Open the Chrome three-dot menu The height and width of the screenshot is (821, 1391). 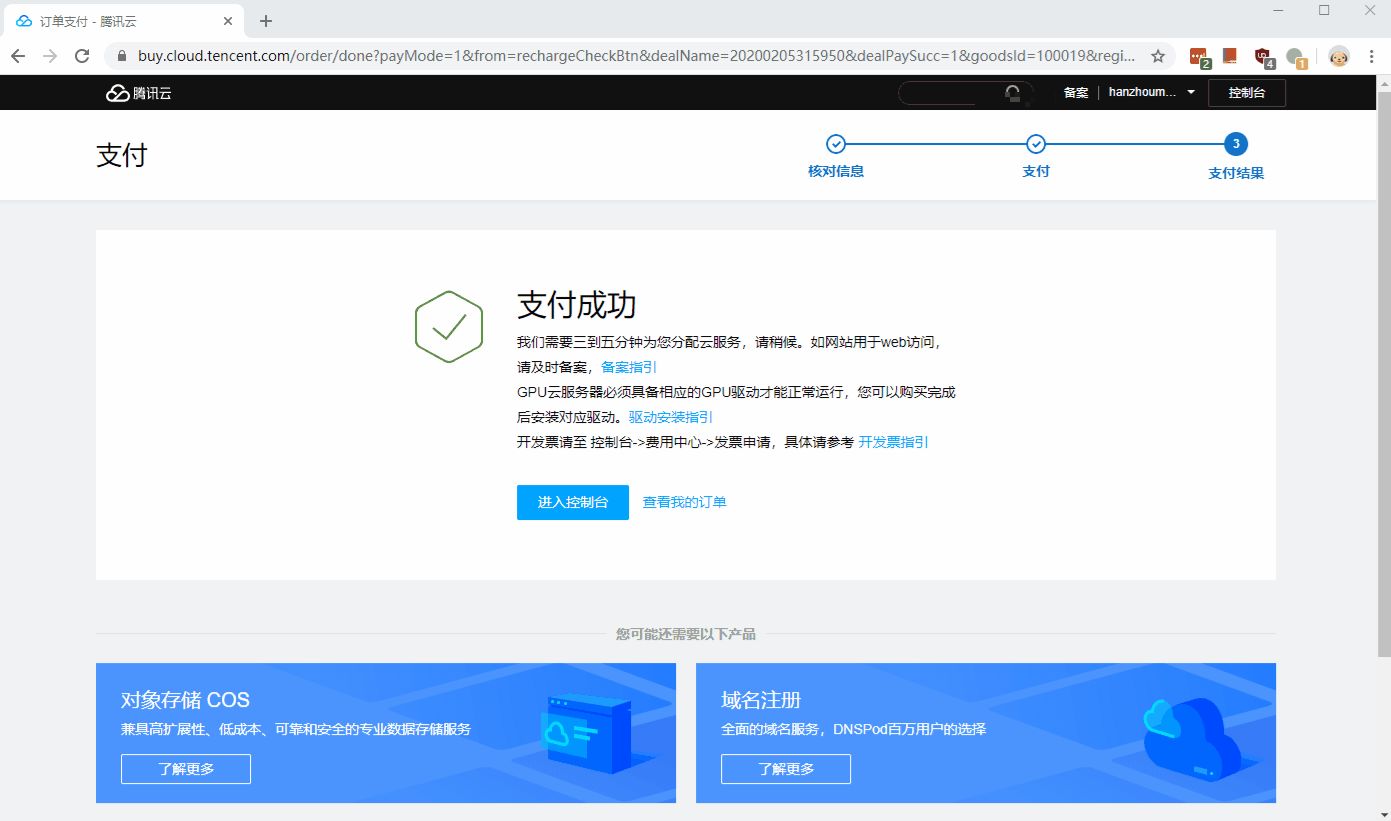tap(1371, 57)
